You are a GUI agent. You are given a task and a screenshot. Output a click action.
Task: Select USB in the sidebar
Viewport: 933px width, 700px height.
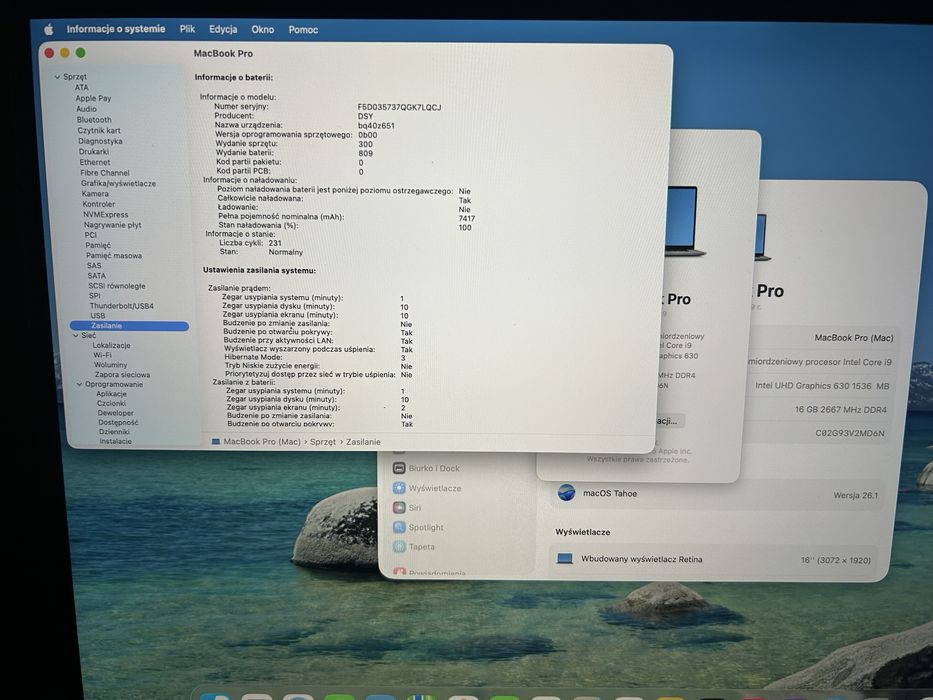pyautogui.click(x=98, y=315)
